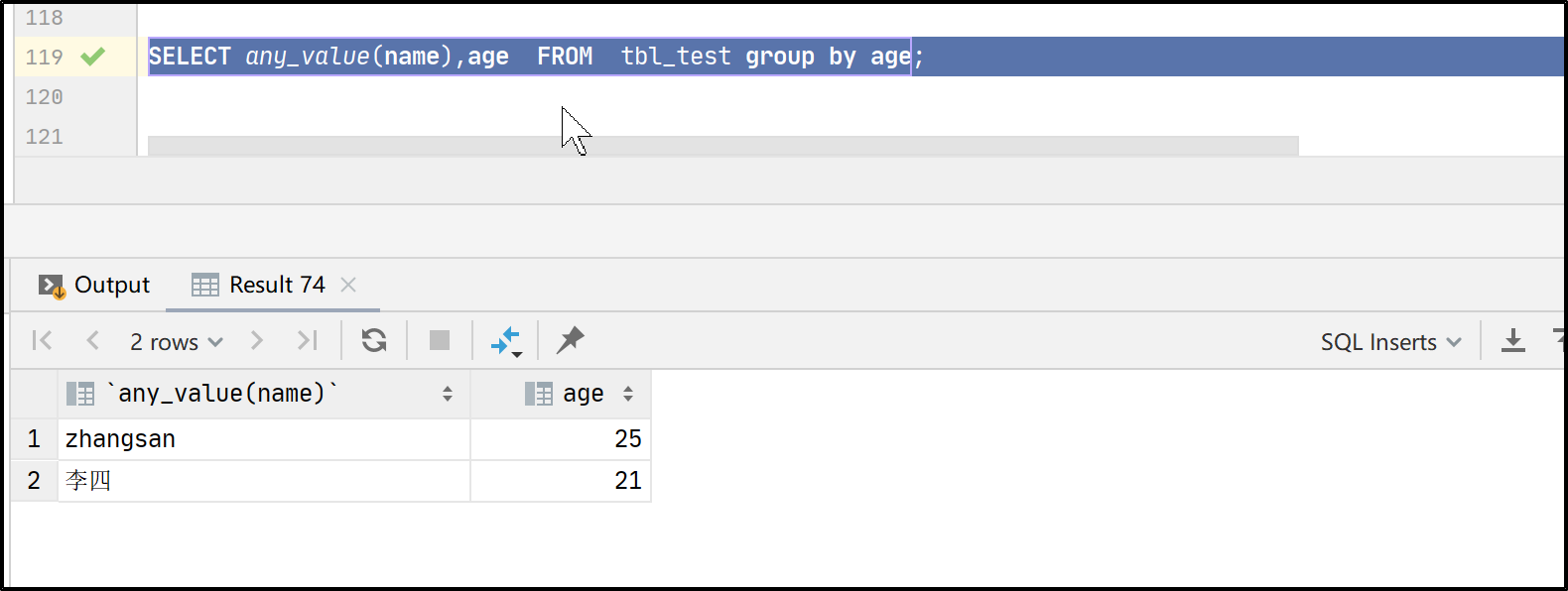
Task: Jump to last page of results
Action: [x=308, y=341]
